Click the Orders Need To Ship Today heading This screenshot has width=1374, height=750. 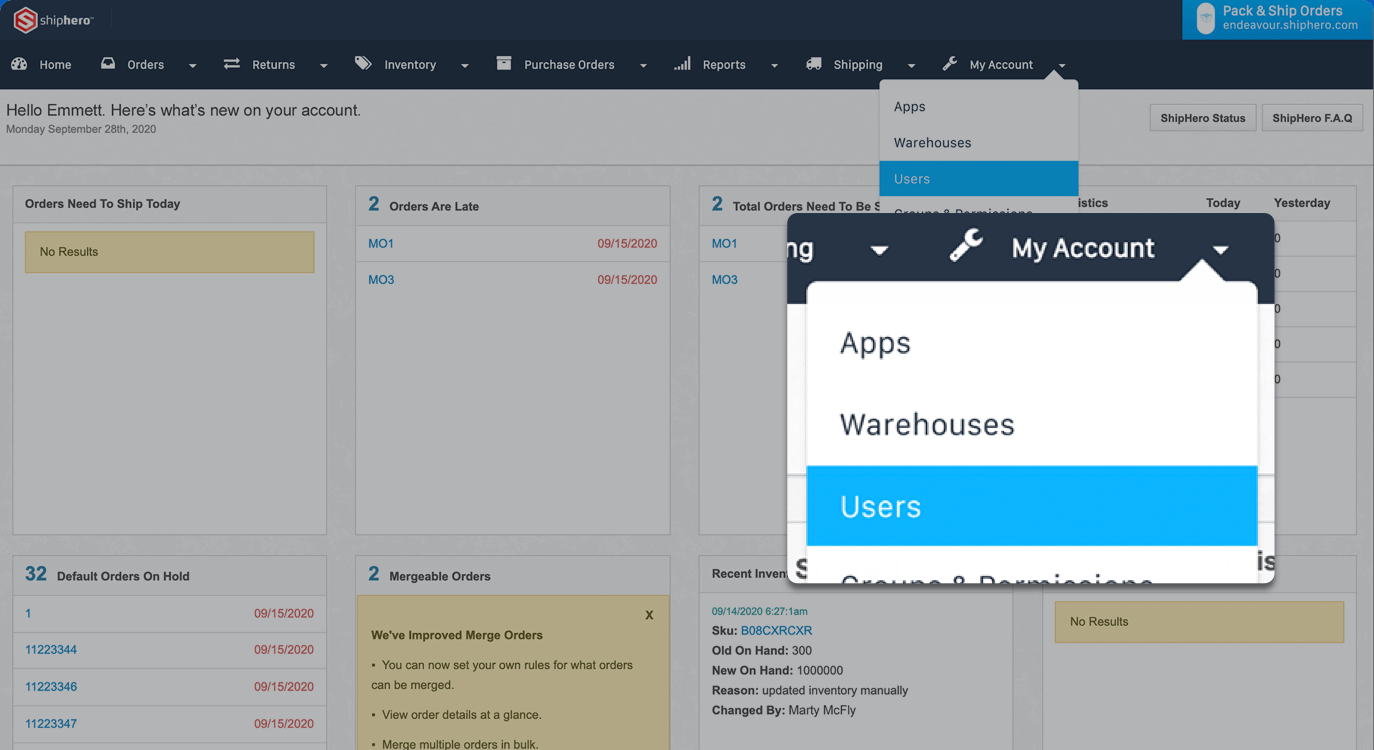[x=103, y=204]
